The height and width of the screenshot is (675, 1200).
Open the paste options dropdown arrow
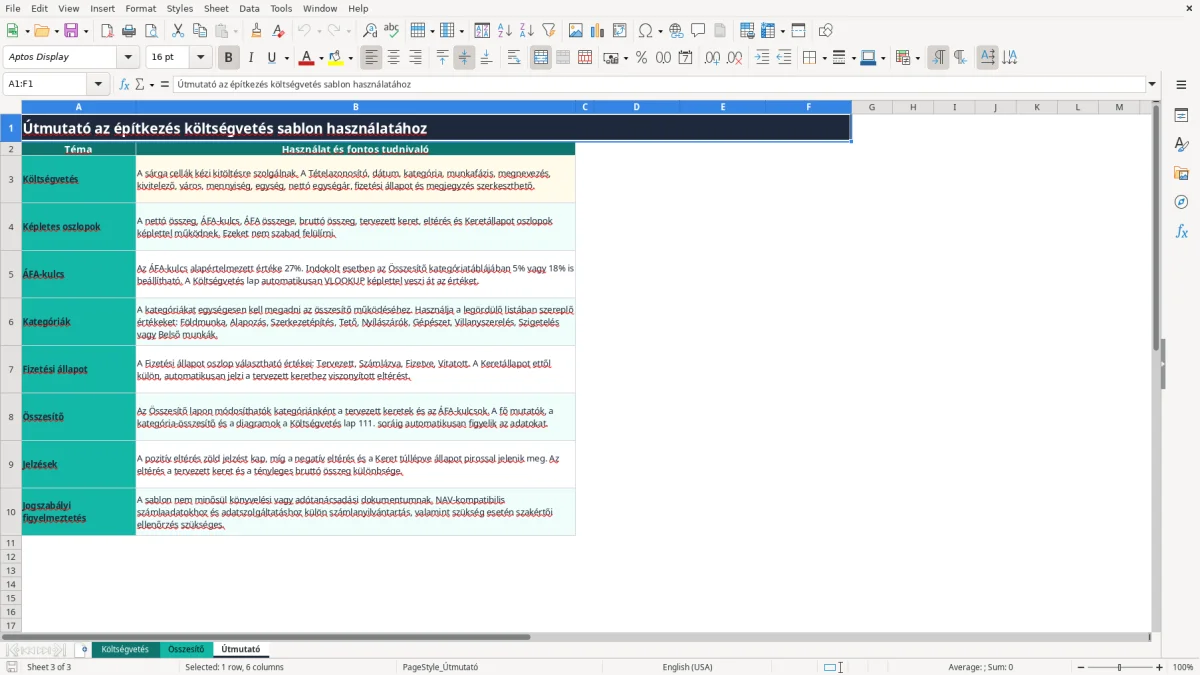click(235, 31)
